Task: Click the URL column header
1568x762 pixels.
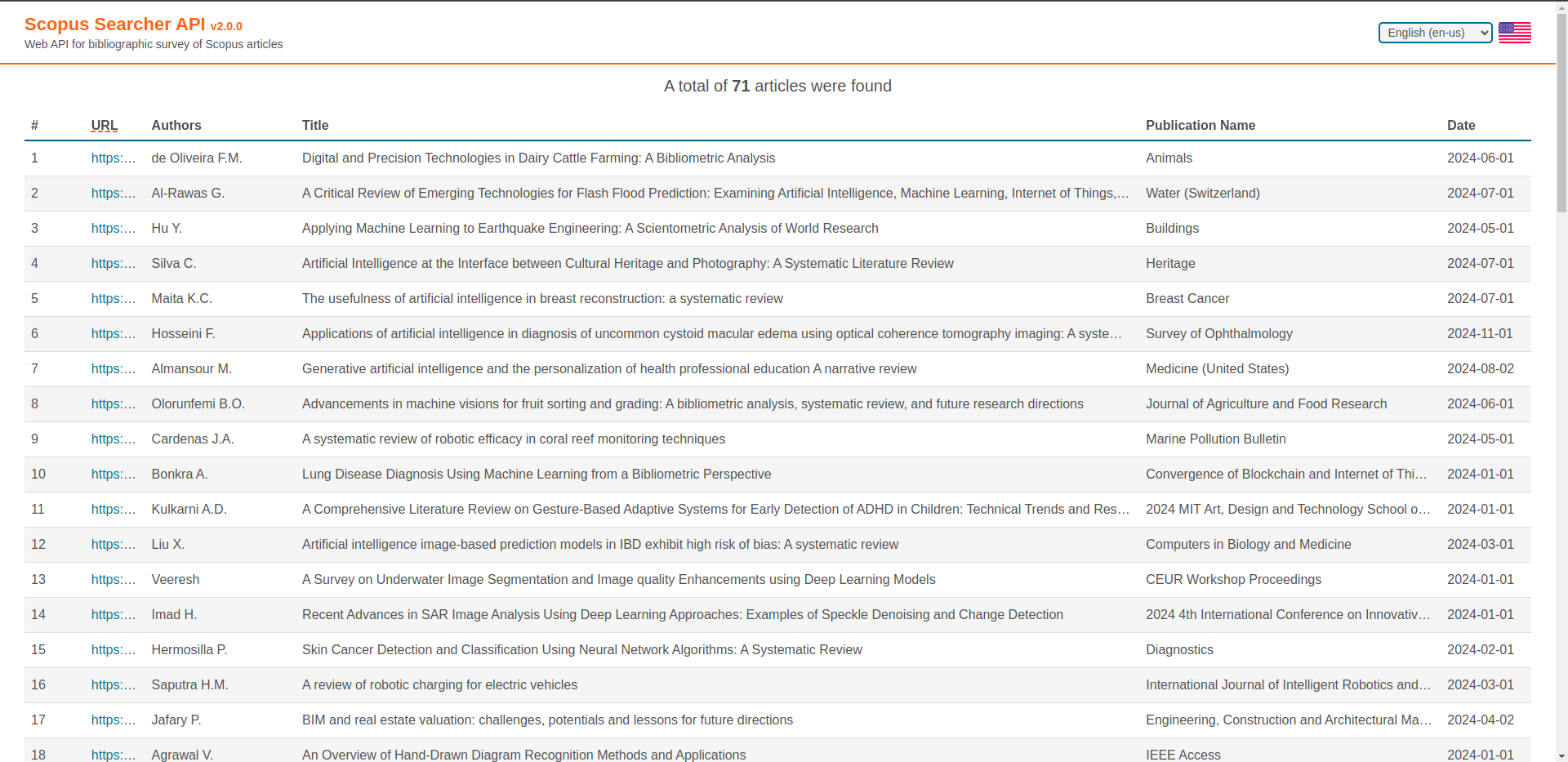Action: (105, 125)
